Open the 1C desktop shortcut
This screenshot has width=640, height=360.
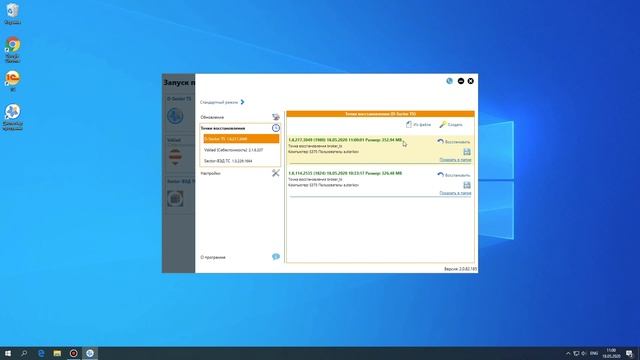coord(13,81)
